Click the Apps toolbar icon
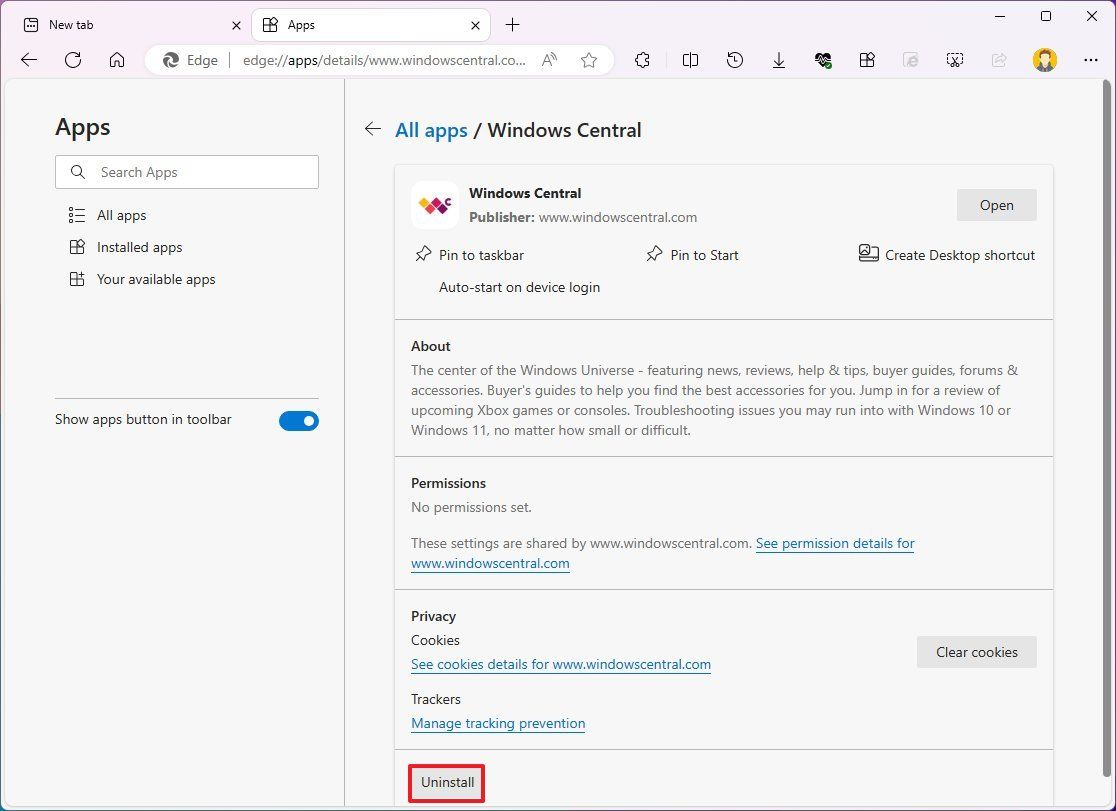Image resolution: width=1116 pixels, height=811 pixels. pos(867,60)
